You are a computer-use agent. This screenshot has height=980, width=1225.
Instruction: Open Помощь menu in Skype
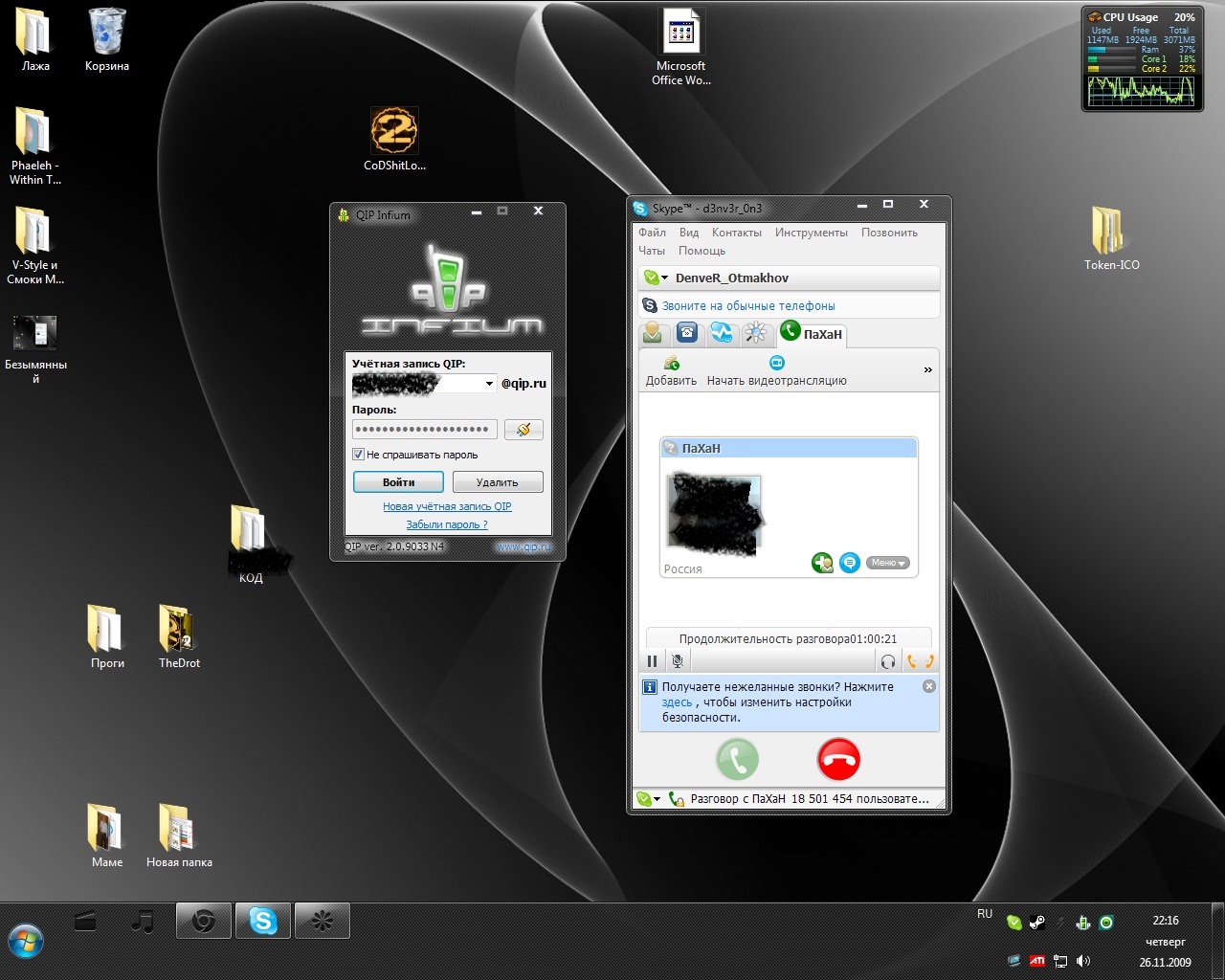[702, 251]
